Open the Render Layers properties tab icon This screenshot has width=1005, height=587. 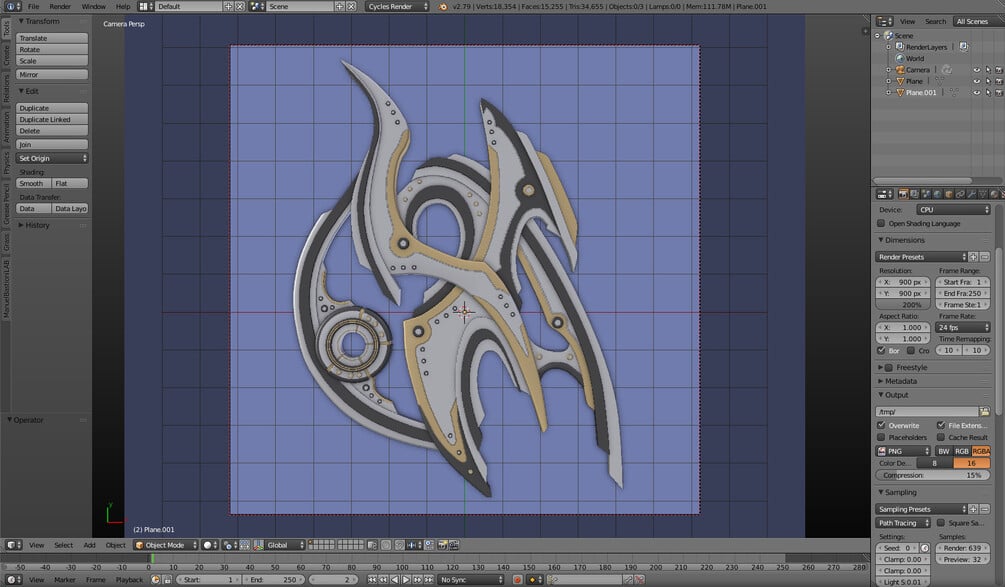coord(915,194)
